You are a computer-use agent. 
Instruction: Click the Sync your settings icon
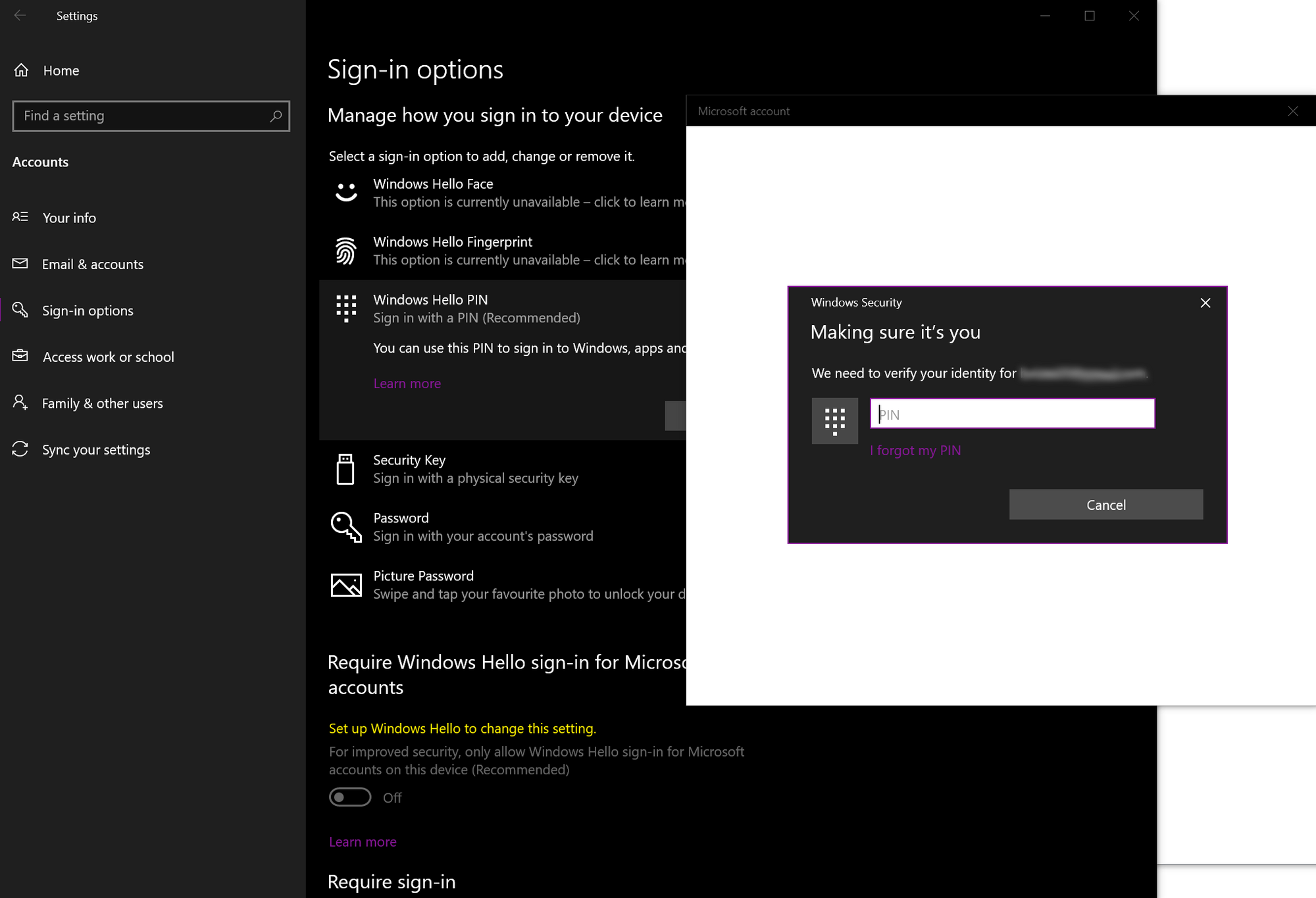tap(20, 449)
